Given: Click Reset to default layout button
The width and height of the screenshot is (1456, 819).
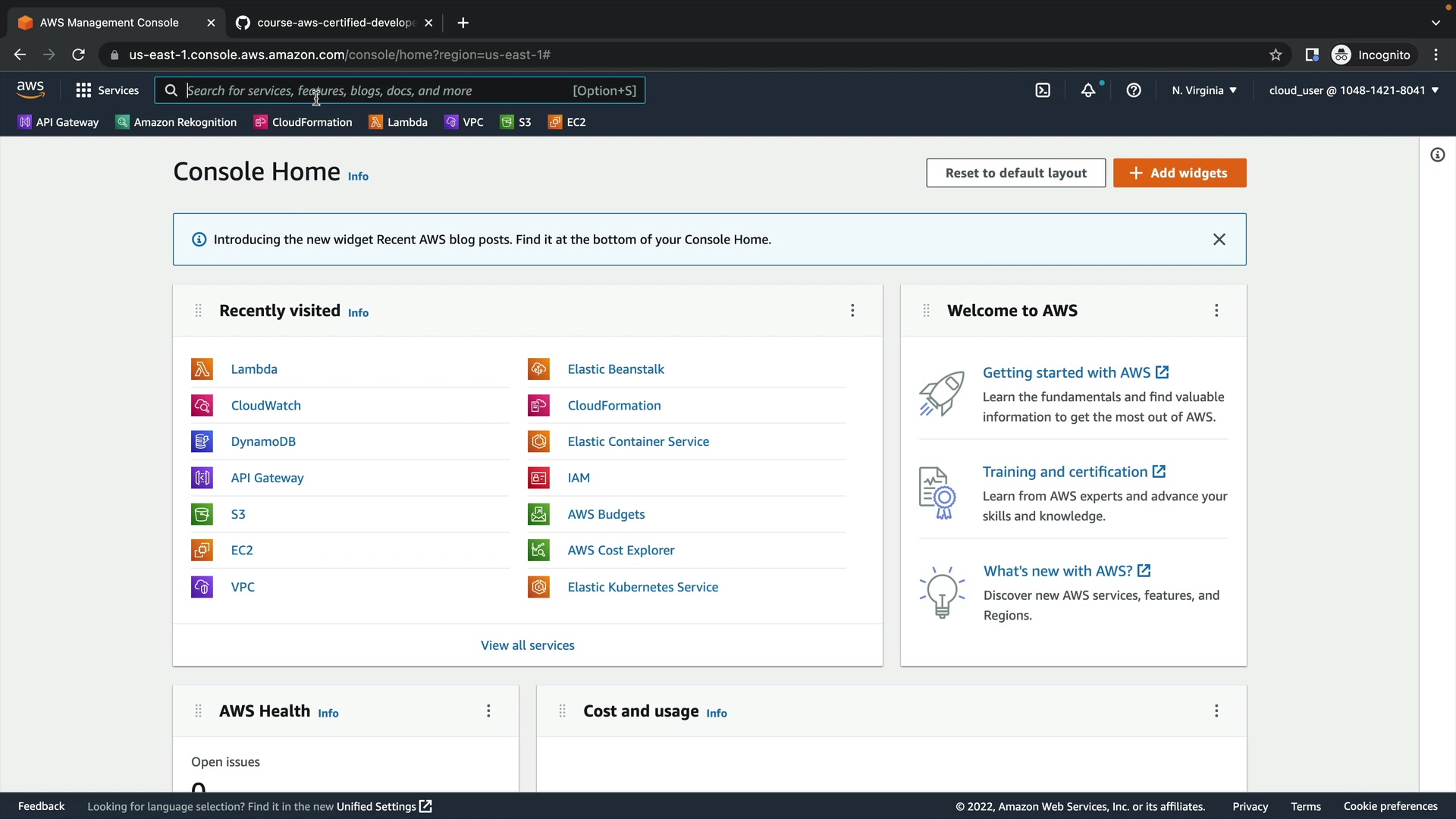Looking at the screenshot, I should 1015,173.
